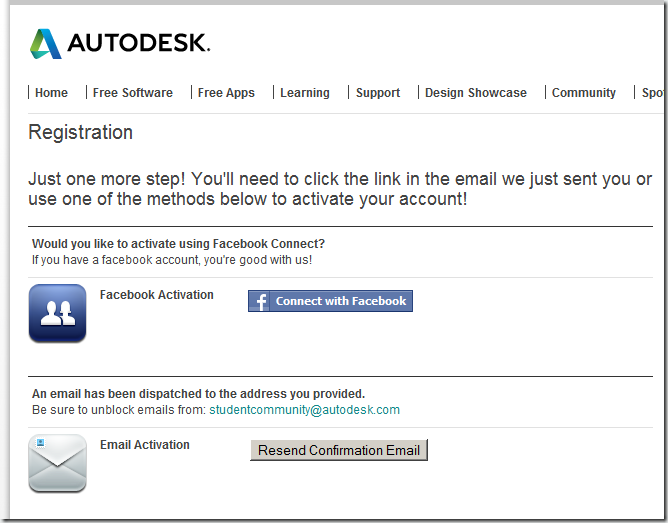The height and width of the screenshot is (523, 668).
Task: Select Support in the navigation bar
Action: tap(378, 92)
